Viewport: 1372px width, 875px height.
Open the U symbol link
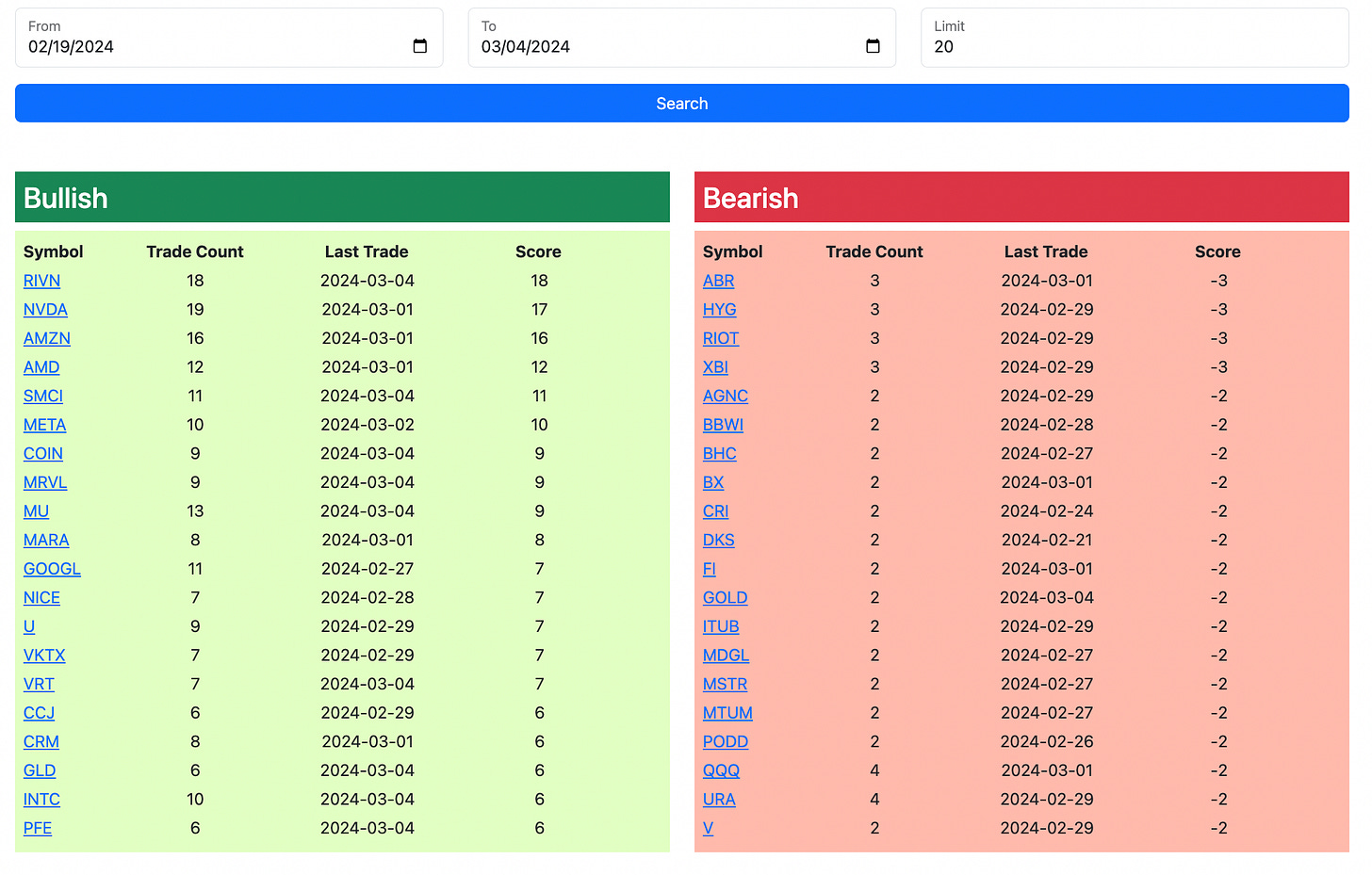29,626
